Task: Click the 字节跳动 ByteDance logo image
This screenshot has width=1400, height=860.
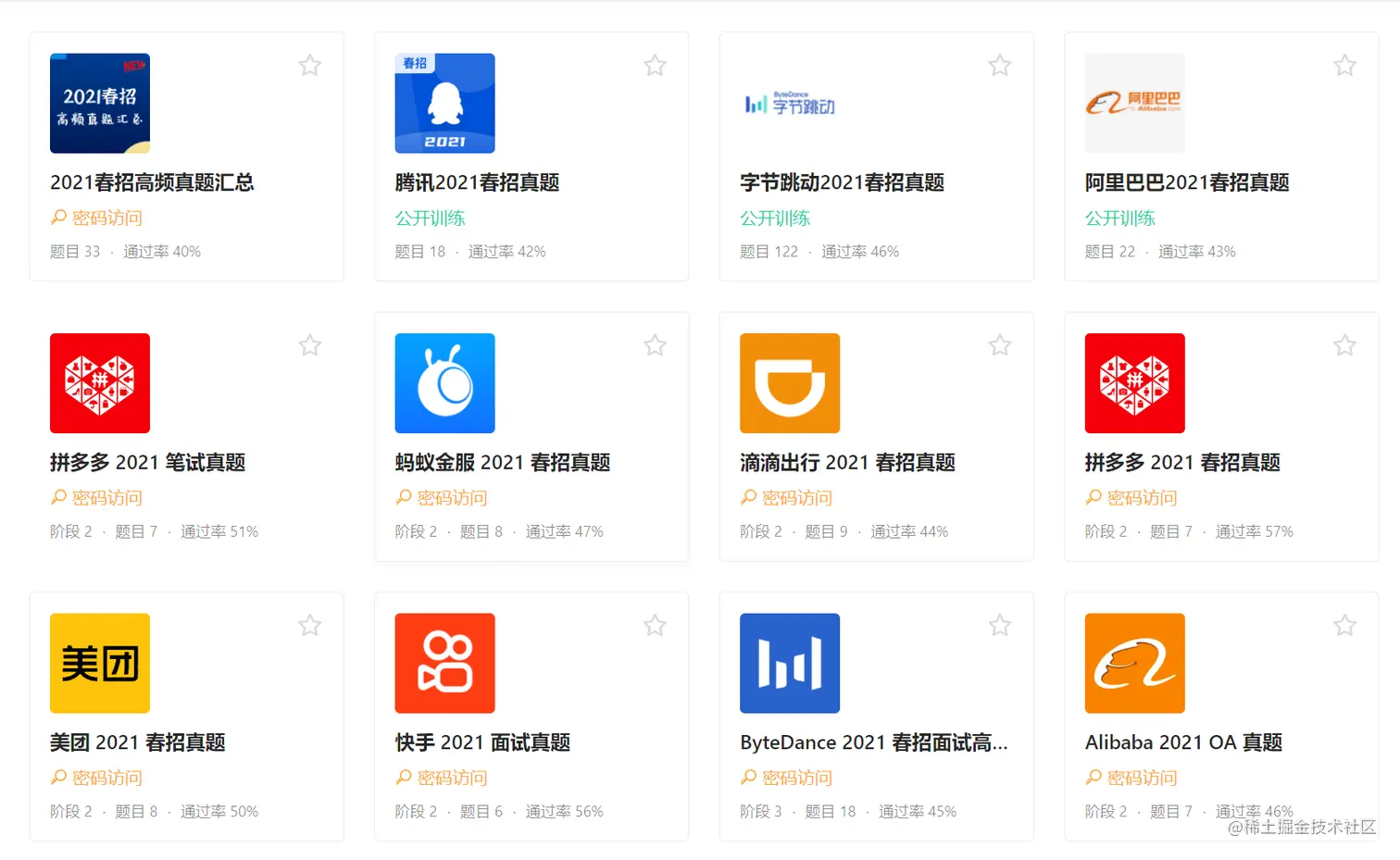Action: (790, 103)
